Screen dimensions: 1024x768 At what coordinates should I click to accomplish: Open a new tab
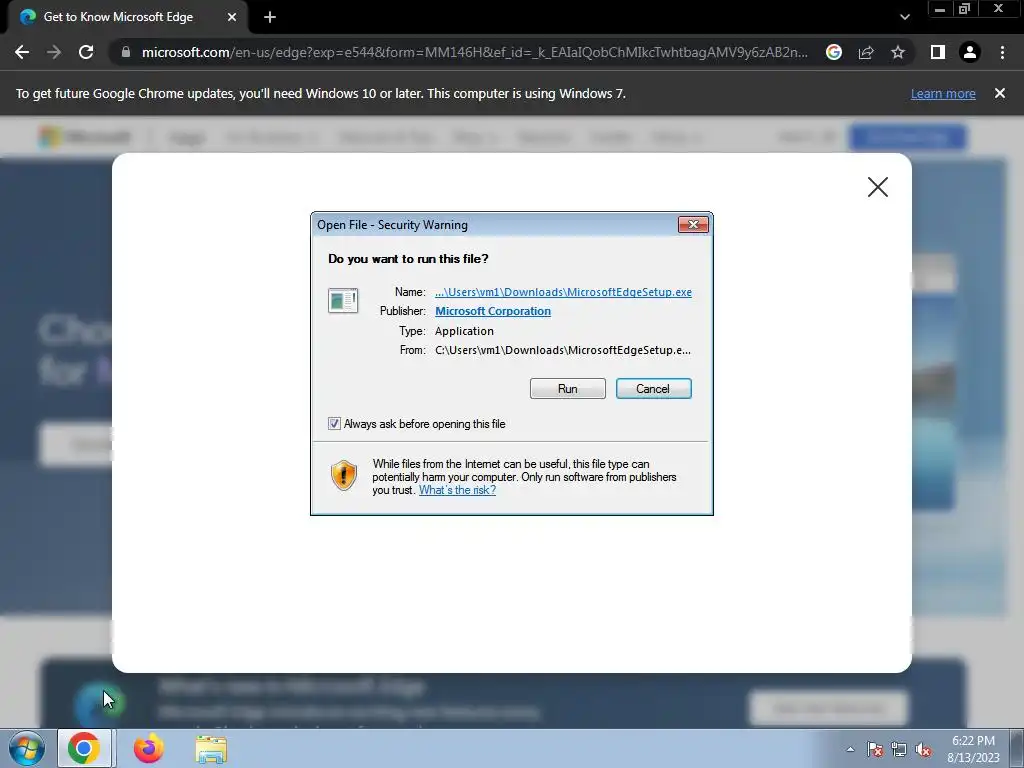point(270,17)
